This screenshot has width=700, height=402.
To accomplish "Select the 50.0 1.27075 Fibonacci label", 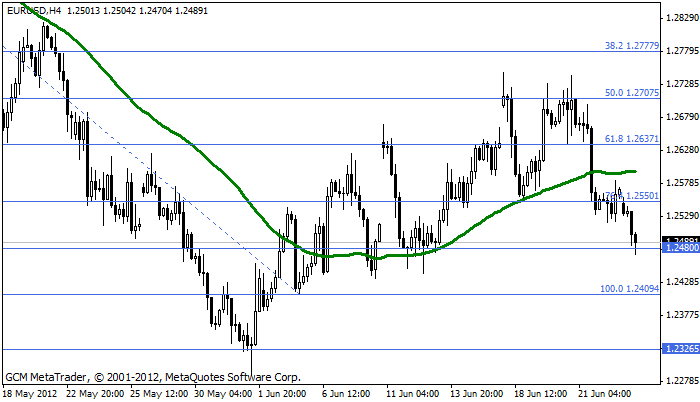I will (x=632, y=93).
